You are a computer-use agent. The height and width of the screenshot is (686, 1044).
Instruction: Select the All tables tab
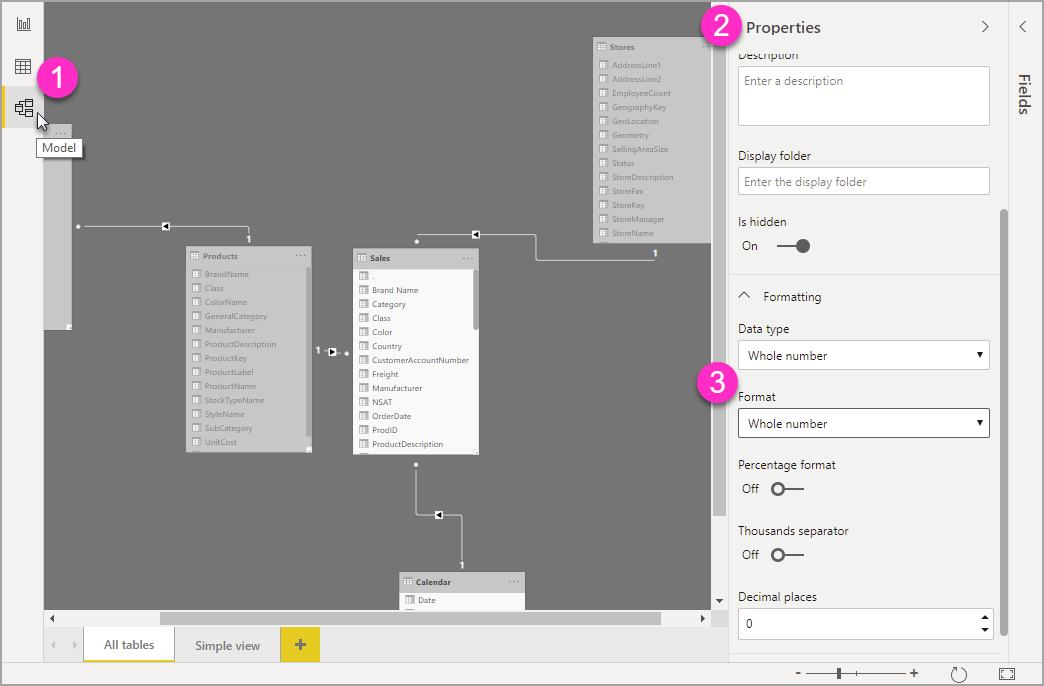(x=128, y=645)
